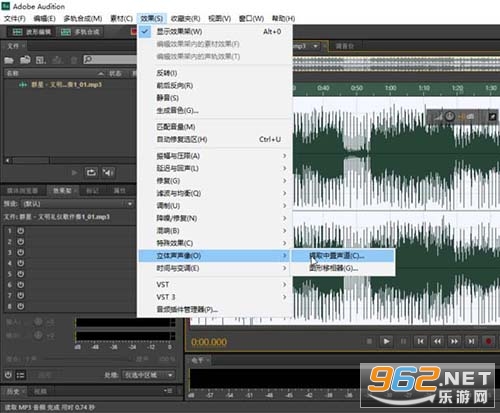Switch to the Waveform editor (波形编辑) view
The image size is (500, 413).
[x=32, y=32]
